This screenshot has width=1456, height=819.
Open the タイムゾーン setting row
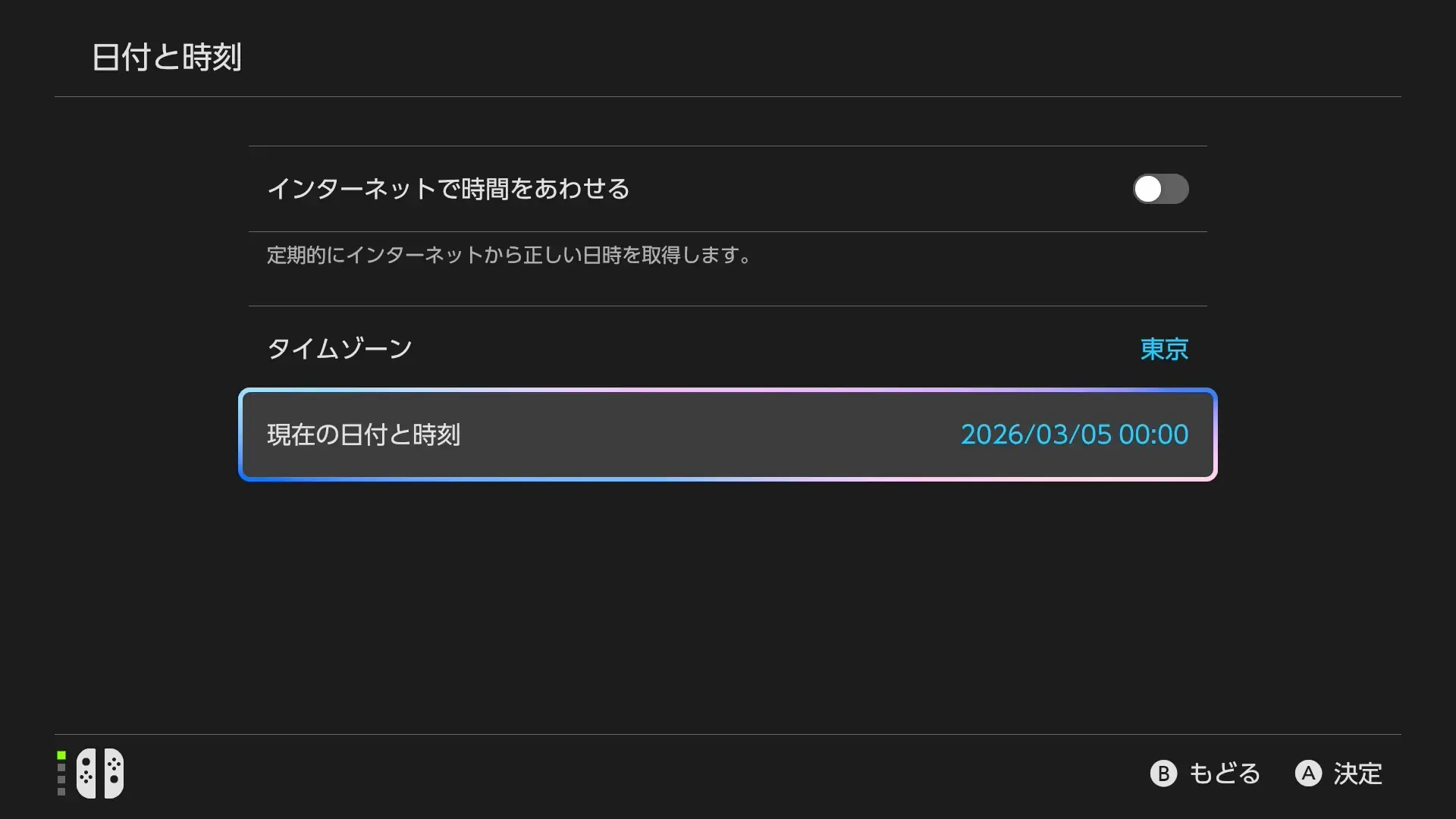[340, 349]
